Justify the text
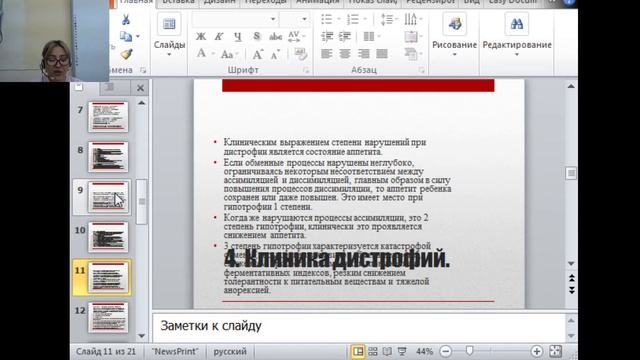 (382, 54)
